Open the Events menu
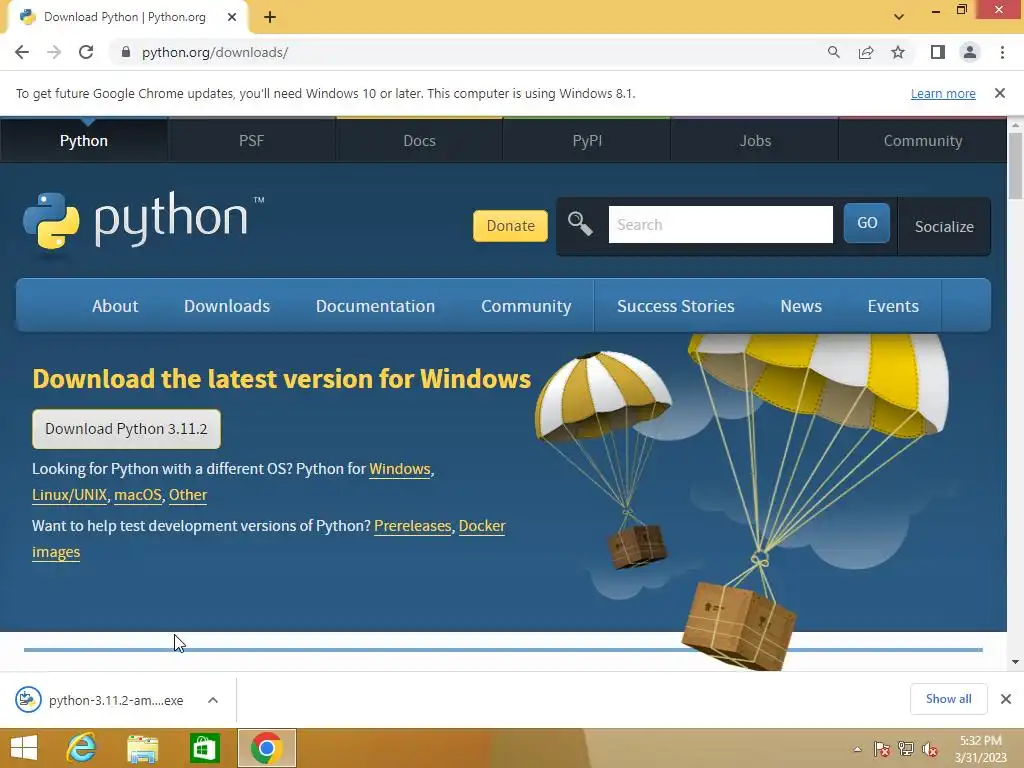The image size is (1024, 768). point(893,306)
